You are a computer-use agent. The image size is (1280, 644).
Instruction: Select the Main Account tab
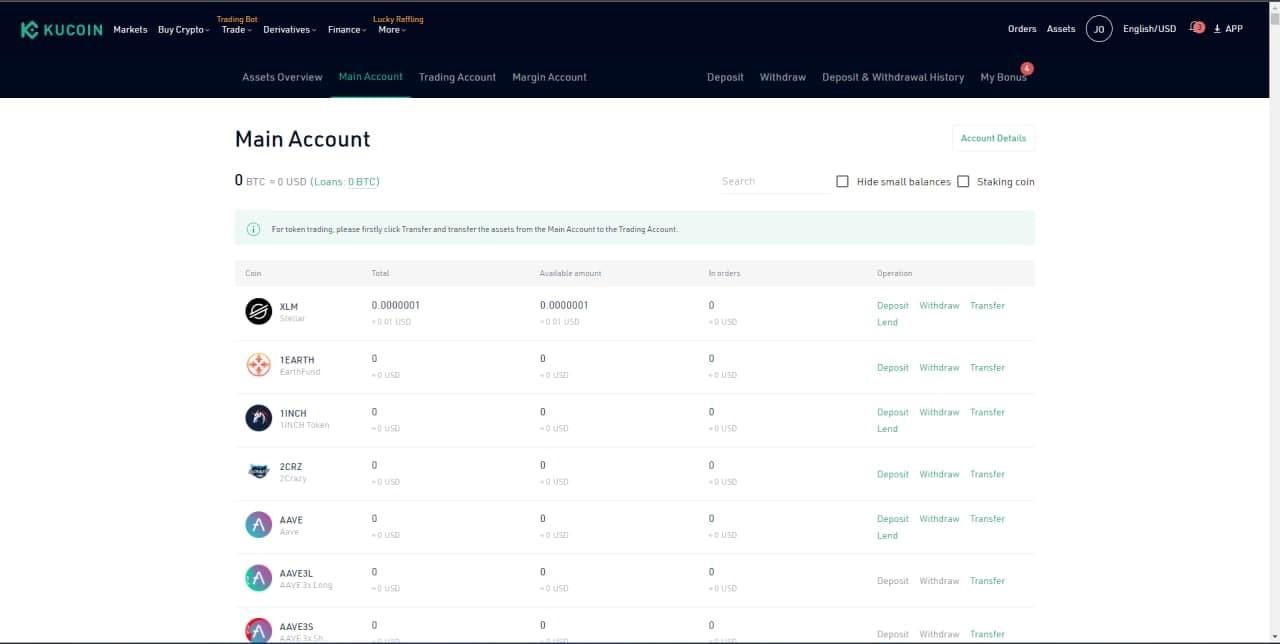point(370,77)
